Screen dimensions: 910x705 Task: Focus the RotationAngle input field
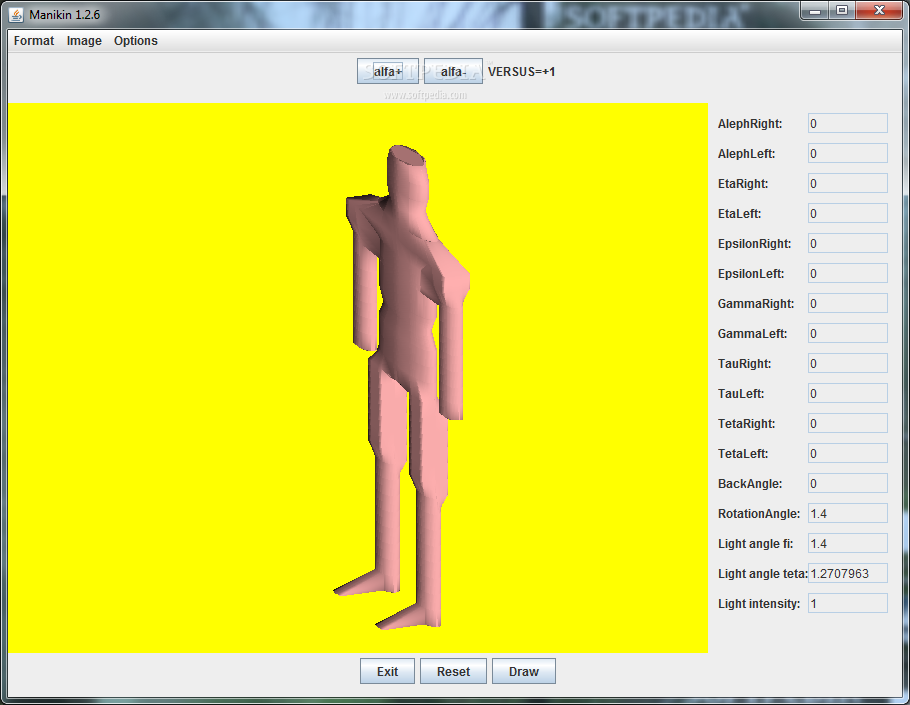click(848, 514)
